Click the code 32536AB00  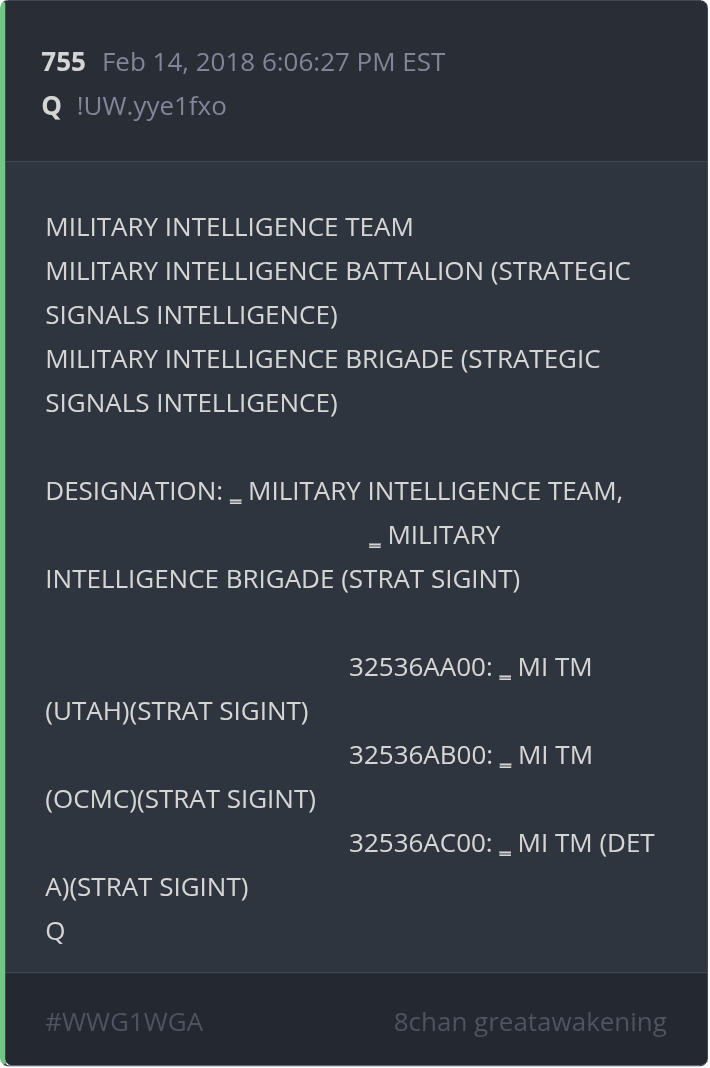click(420, 755)
